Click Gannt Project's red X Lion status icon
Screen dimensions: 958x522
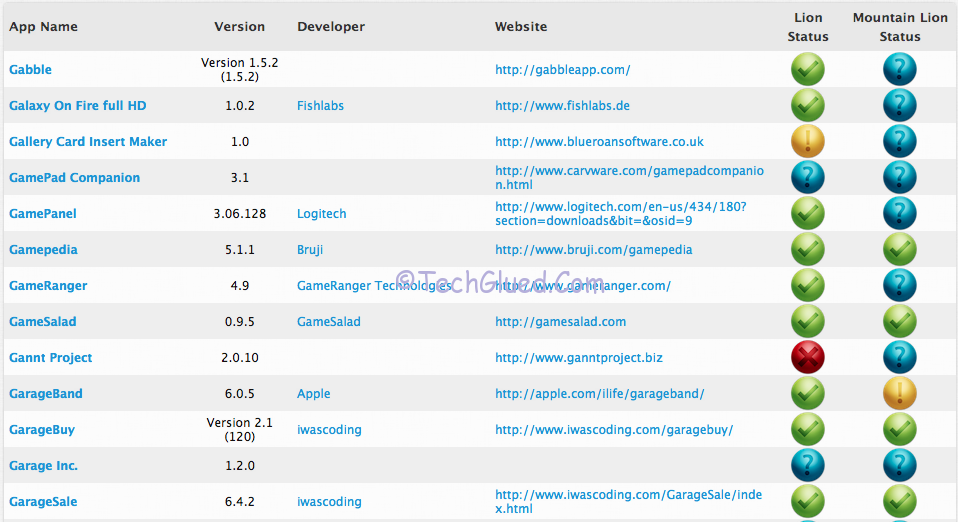tap(808, 358)
